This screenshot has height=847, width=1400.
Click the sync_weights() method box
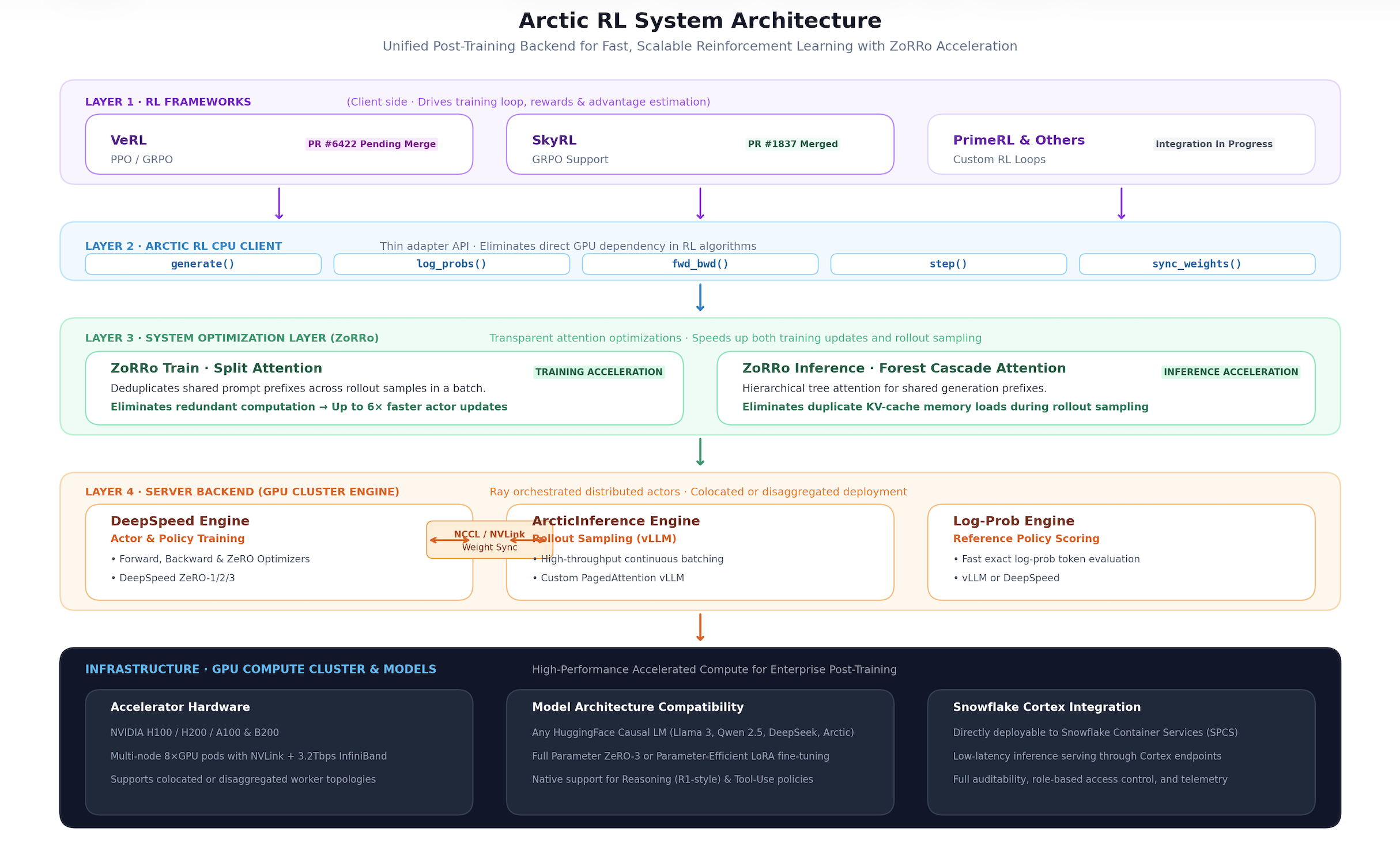pyautogui.click(x=1197, y=264)
